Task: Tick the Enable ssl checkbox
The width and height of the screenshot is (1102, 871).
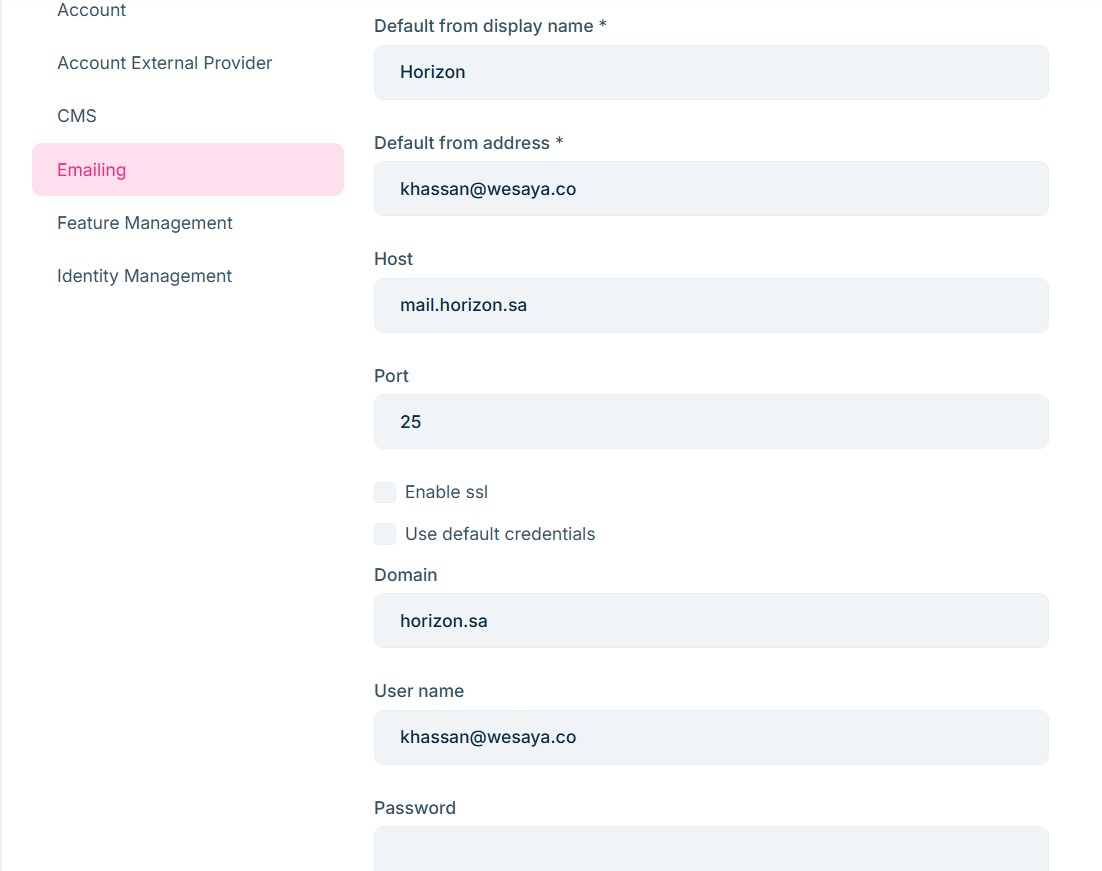Action: 385,492
